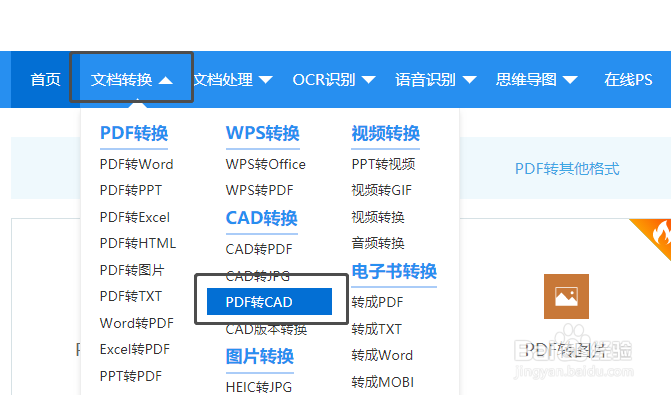Select 转成PDF ebook conversion

pos(377,302)
